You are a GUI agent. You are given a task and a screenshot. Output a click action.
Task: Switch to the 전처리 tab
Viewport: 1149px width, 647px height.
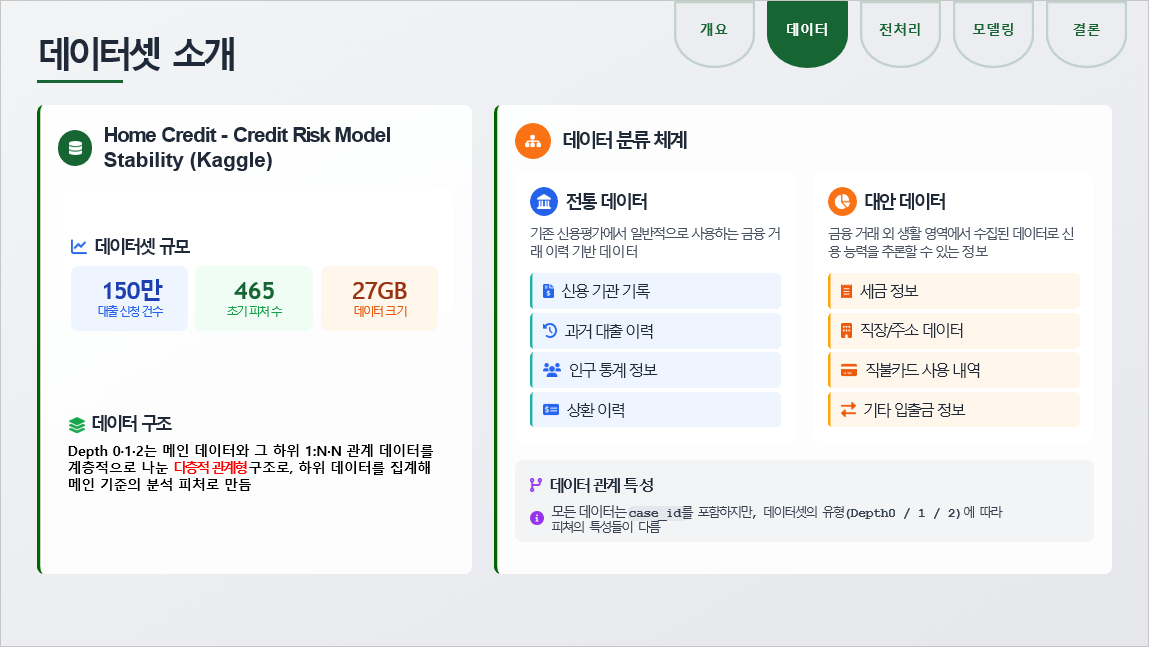click(x=900, y=30)
